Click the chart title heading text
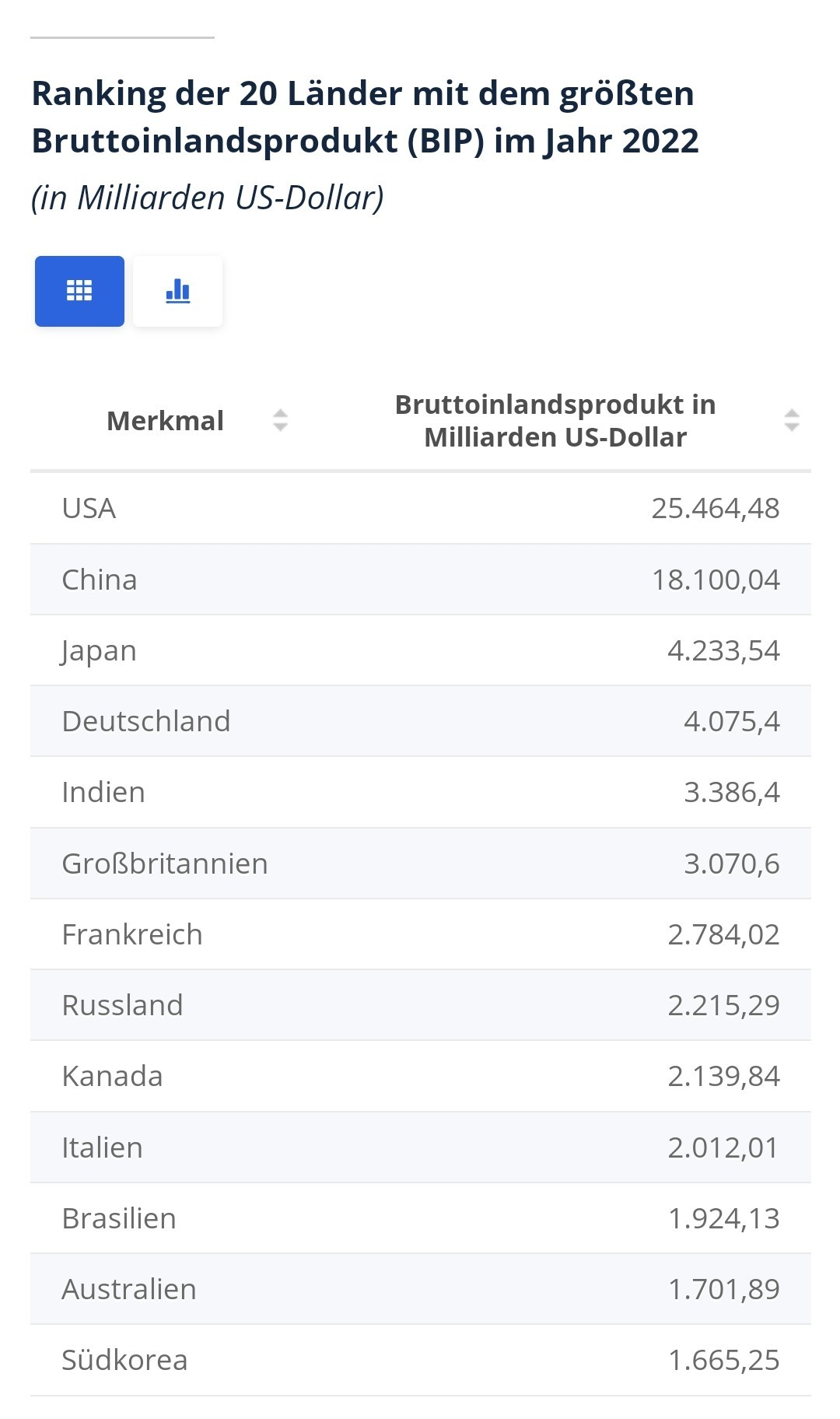This screenshot has height=1419, width=840. [365, 117]
